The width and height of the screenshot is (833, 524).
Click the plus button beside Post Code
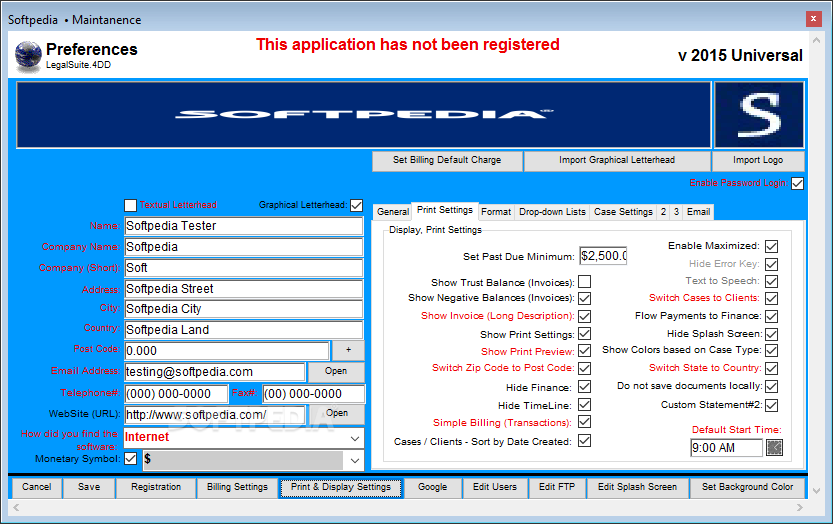348,350
